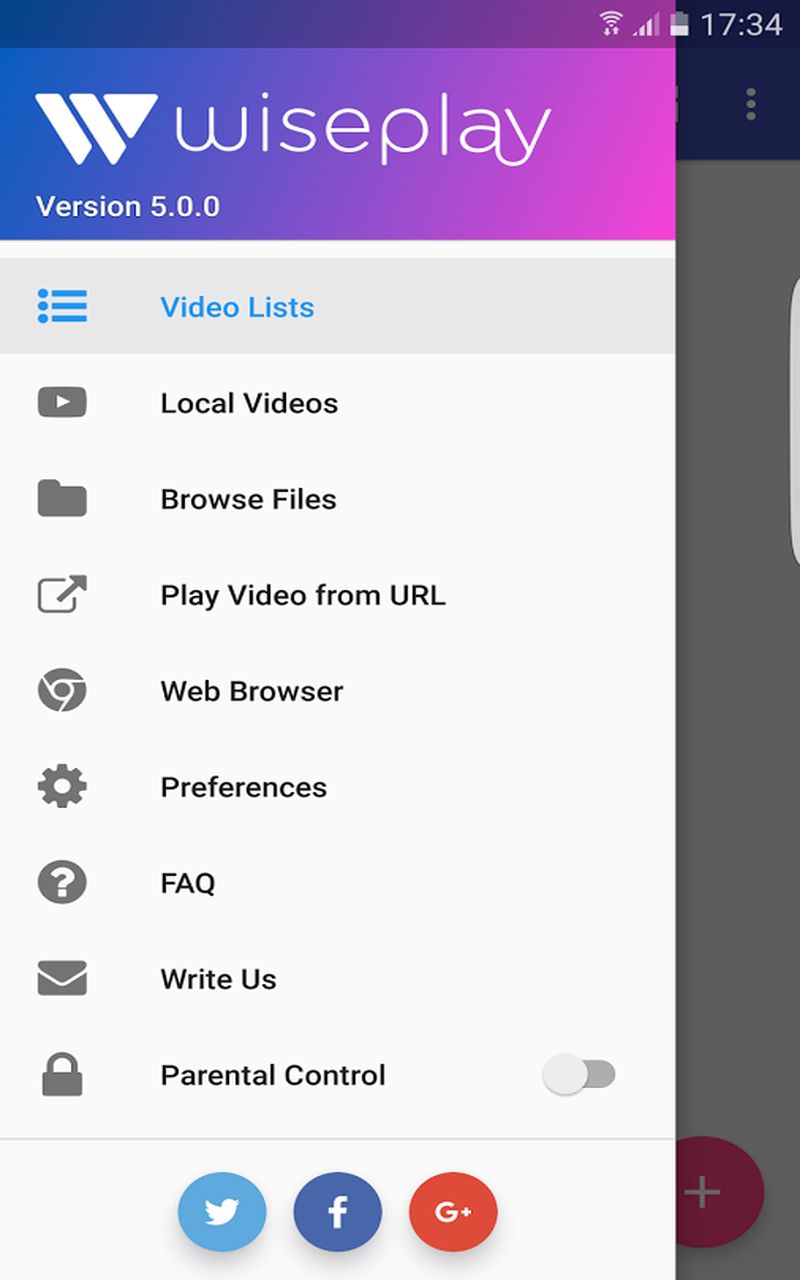Viewport: 800px width, 1280px height.
Task: Open the Facebook social link
Action: [x=338, y=1212]
